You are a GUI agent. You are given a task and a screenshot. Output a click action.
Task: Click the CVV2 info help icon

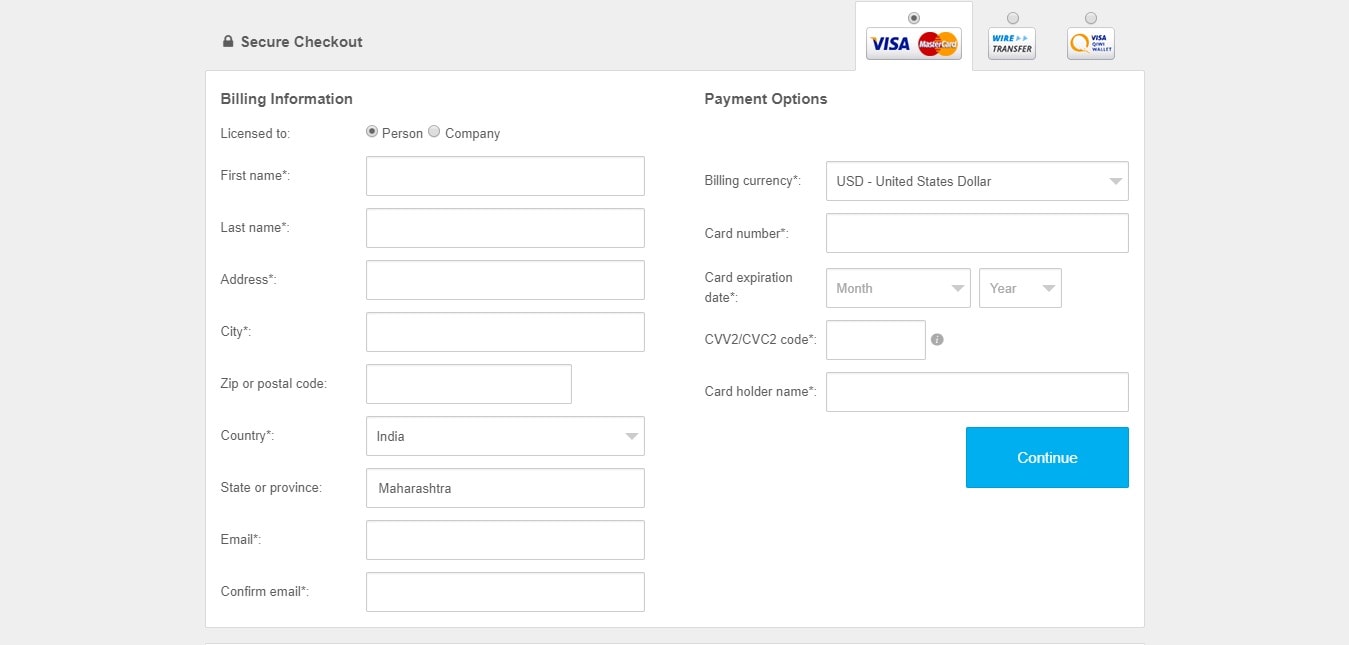pos(937,339)
